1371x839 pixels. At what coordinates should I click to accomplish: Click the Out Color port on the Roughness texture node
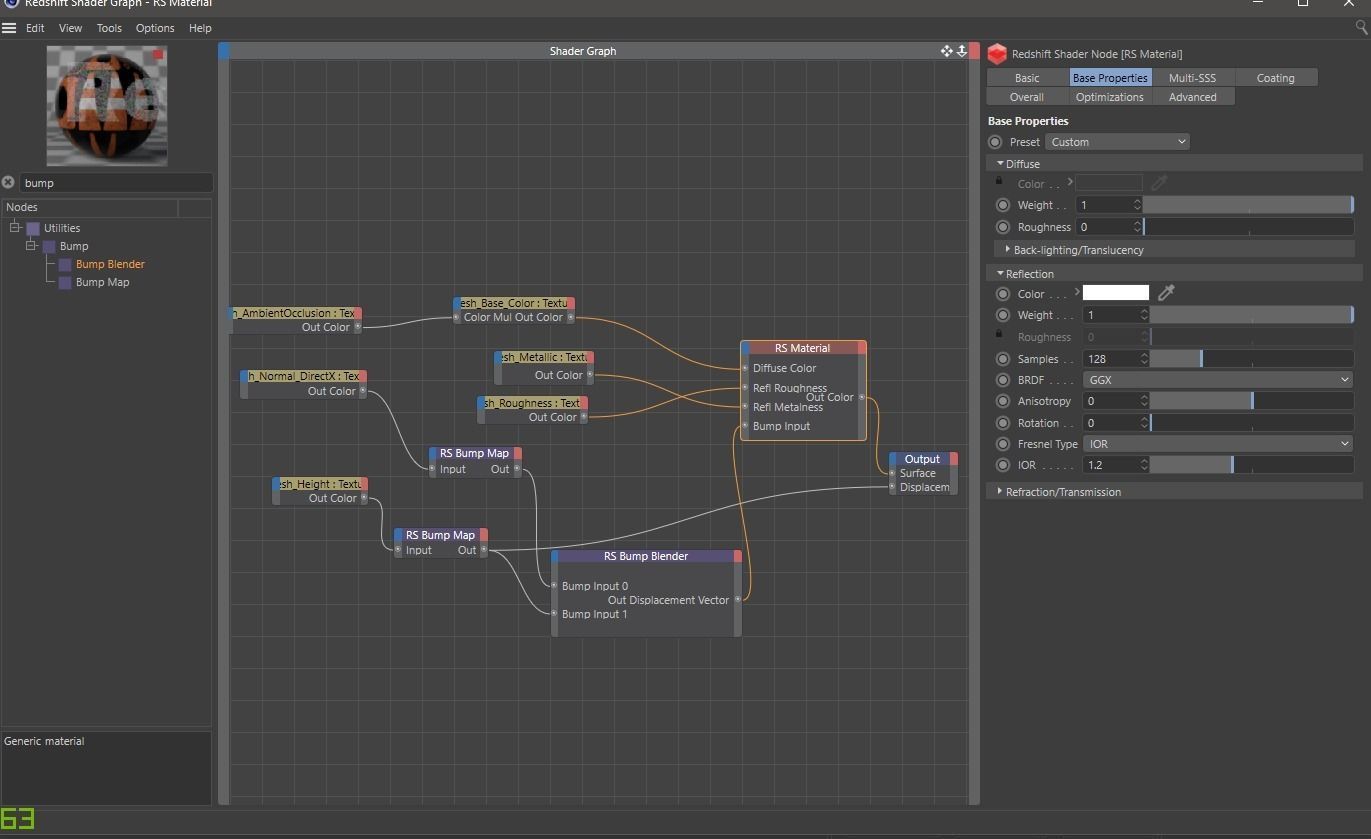coord(584,418)
